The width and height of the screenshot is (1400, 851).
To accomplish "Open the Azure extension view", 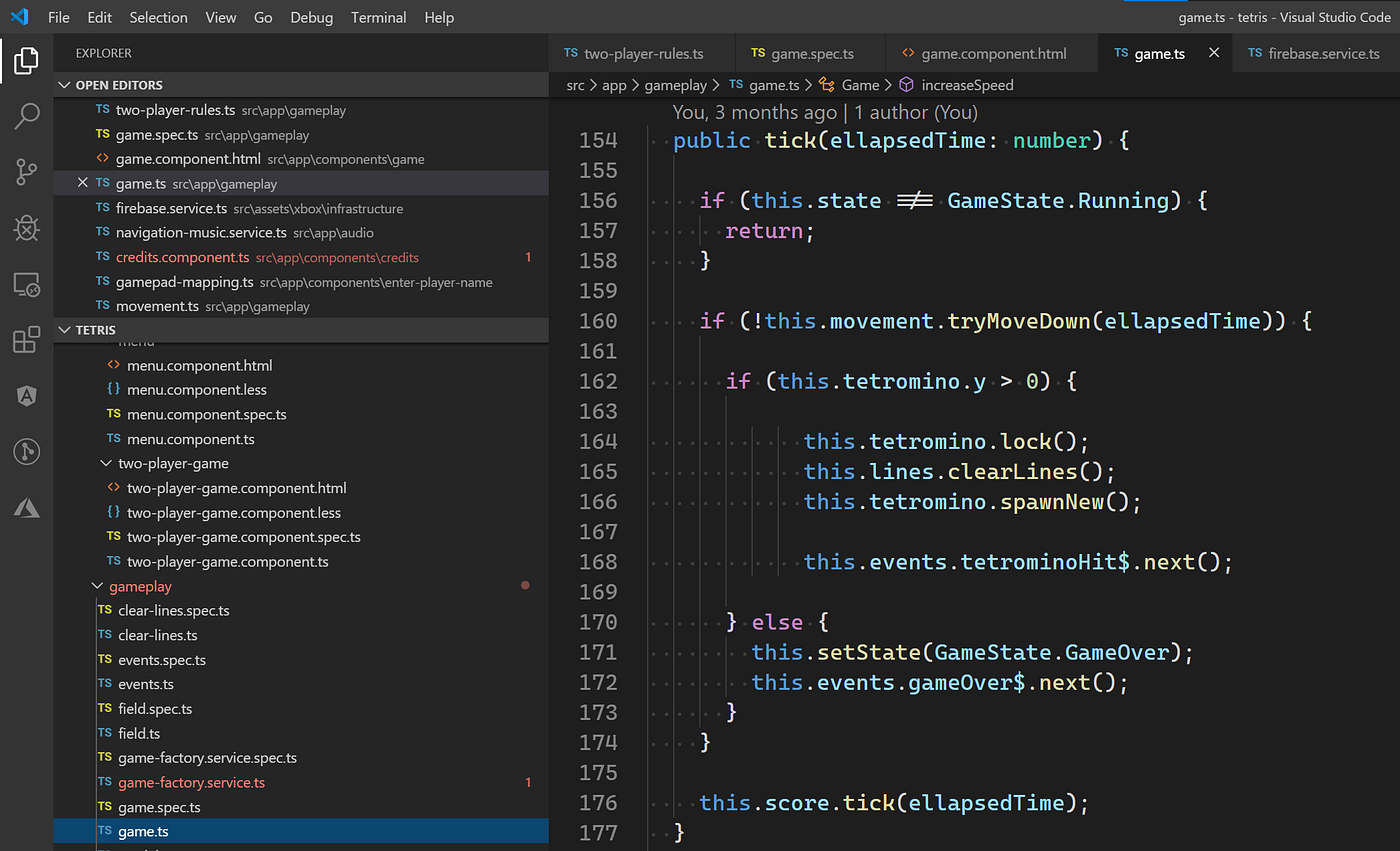I will [26, 507].
